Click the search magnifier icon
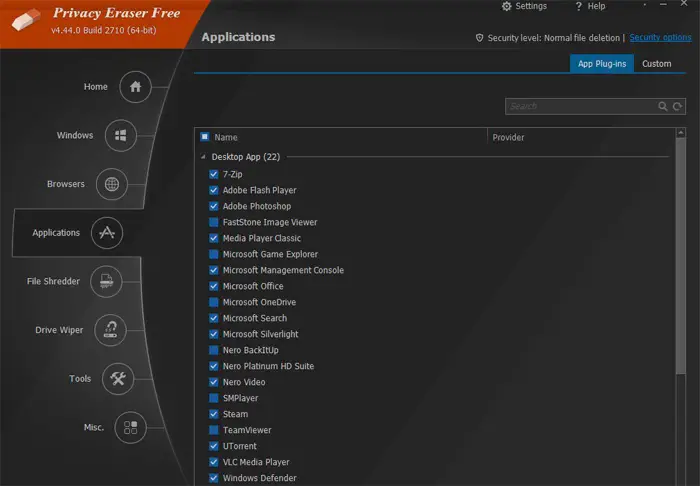Viewport: 700px width, 486px height. (662, 106)
